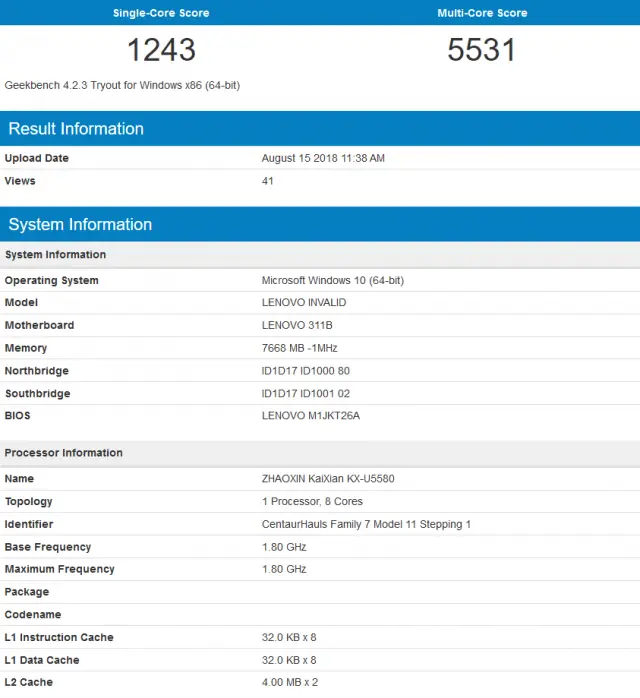640x698 pixels.
Task: Click the Operating System label
Action: pos(52,280)
